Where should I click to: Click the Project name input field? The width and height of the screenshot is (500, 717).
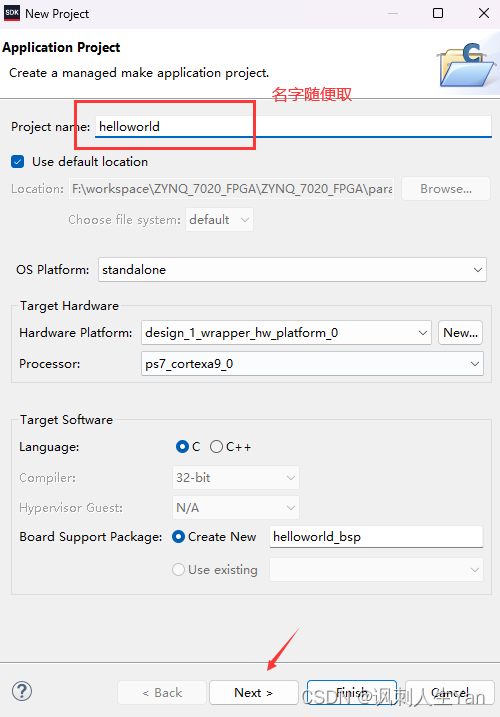pos(293,126)
